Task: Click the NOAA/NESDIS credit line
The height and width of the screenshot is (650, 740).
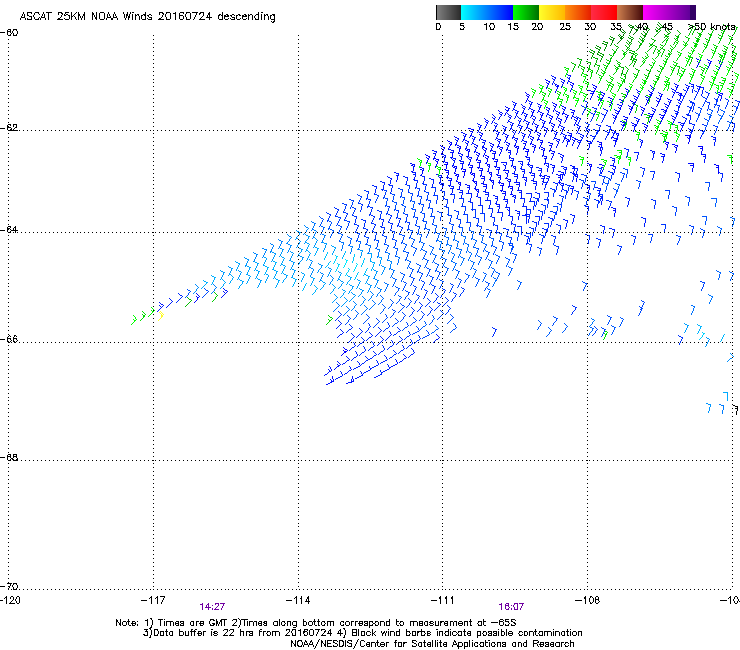Action: [432, 644]
